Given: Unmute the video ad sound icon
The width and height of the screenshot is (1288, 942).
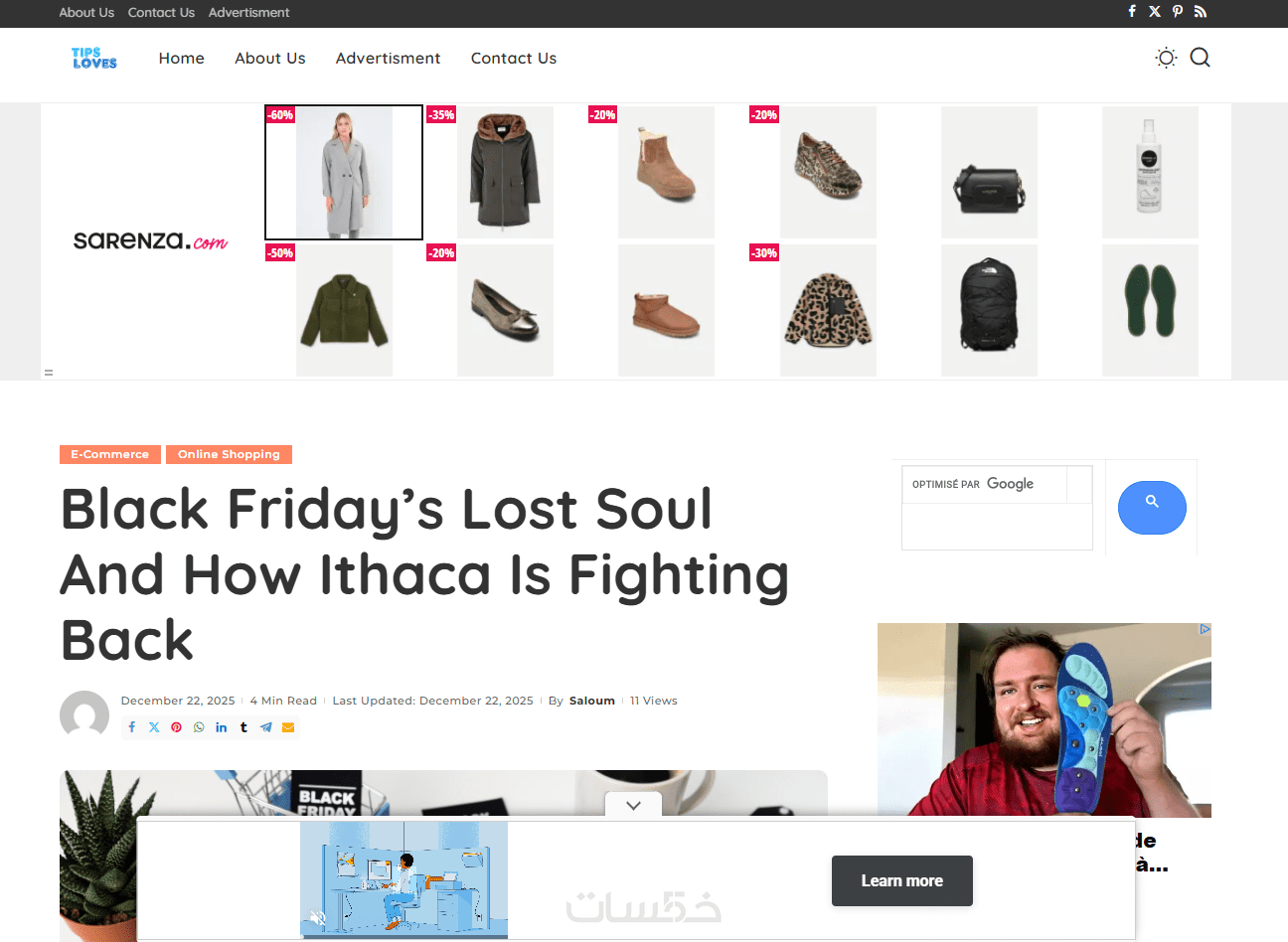Looking at the screenshot, I should click(318, 918).
